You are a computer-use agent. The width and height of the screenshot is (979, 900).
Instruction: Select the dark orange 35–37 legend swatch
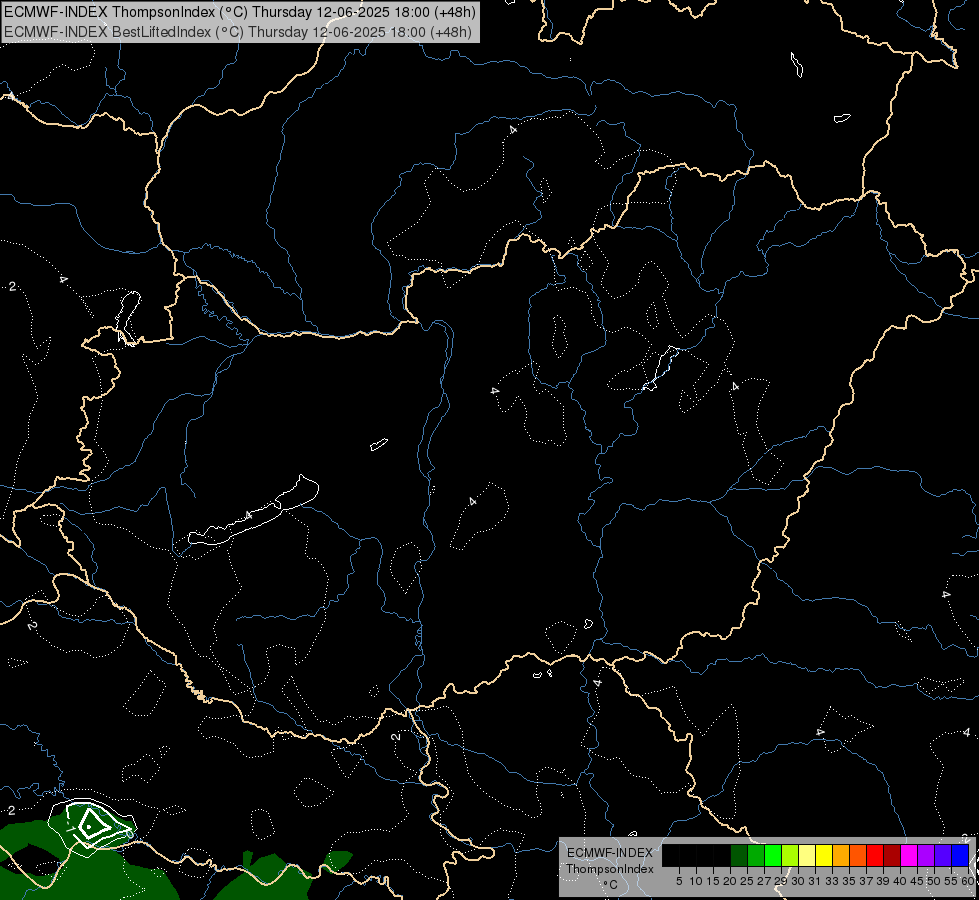click(858, 855)
